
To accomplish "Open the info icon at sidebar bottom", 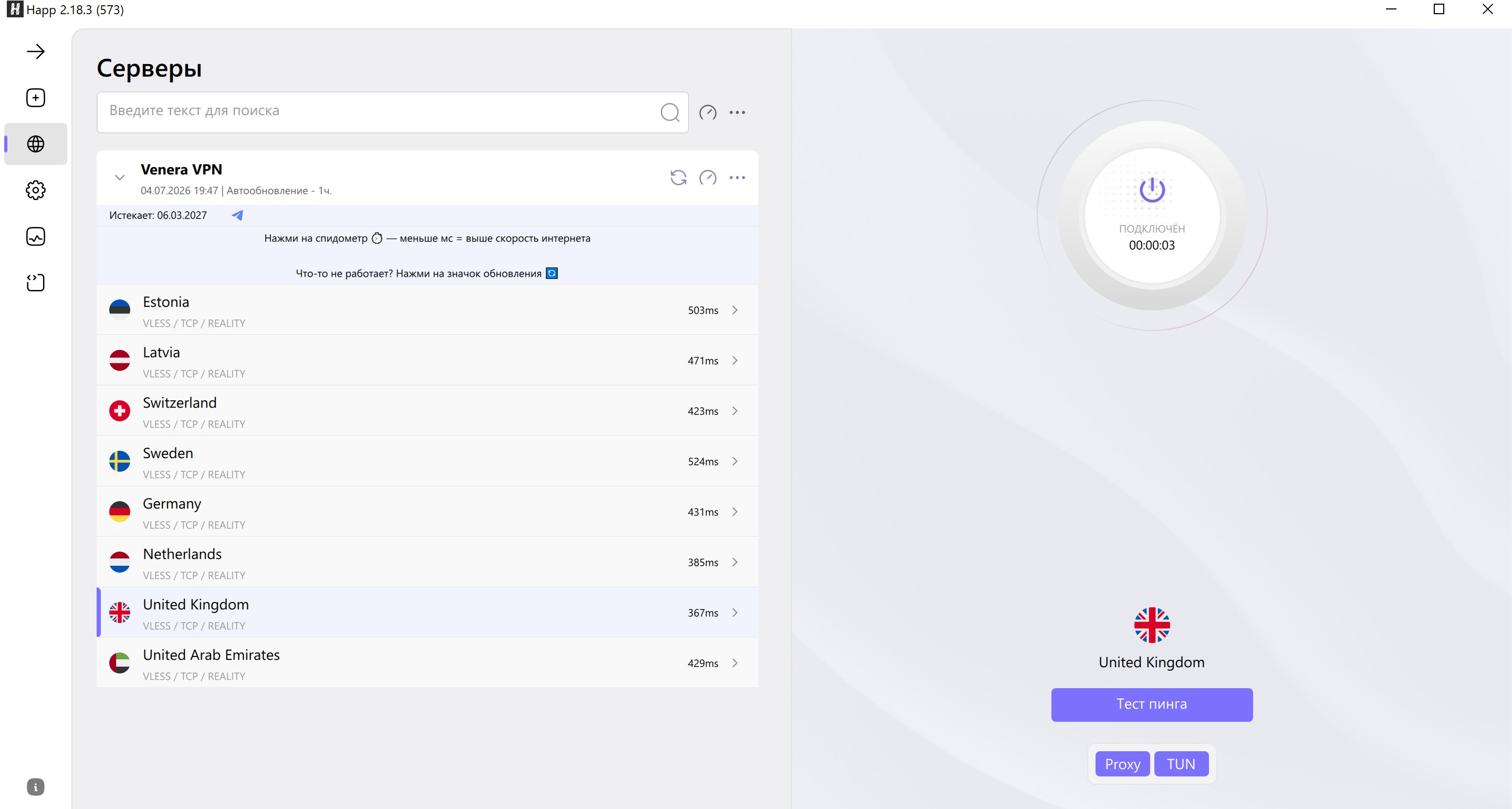I will point(36,787).
